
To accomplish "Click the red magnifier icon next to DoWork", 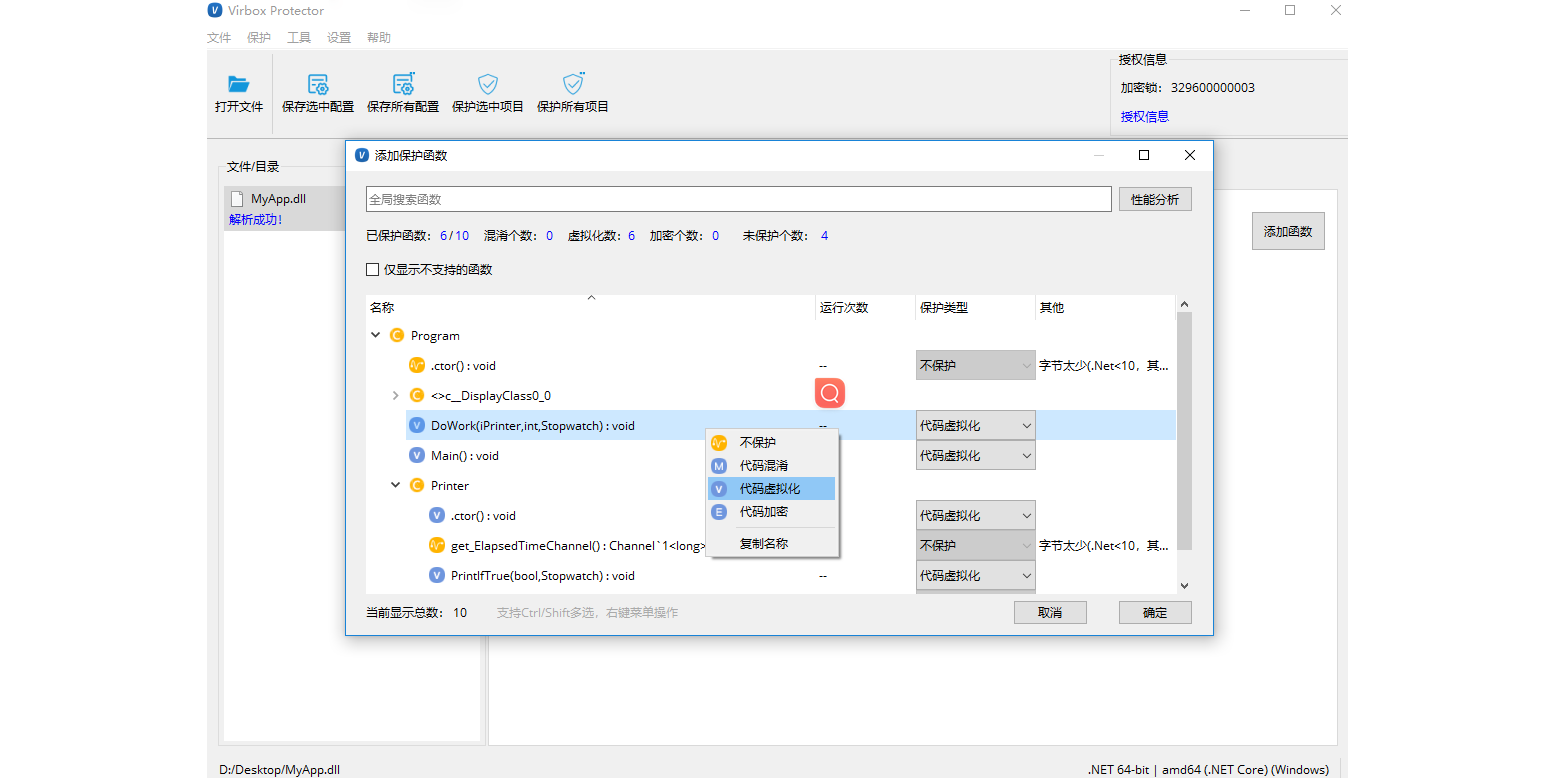I will 829,393.
